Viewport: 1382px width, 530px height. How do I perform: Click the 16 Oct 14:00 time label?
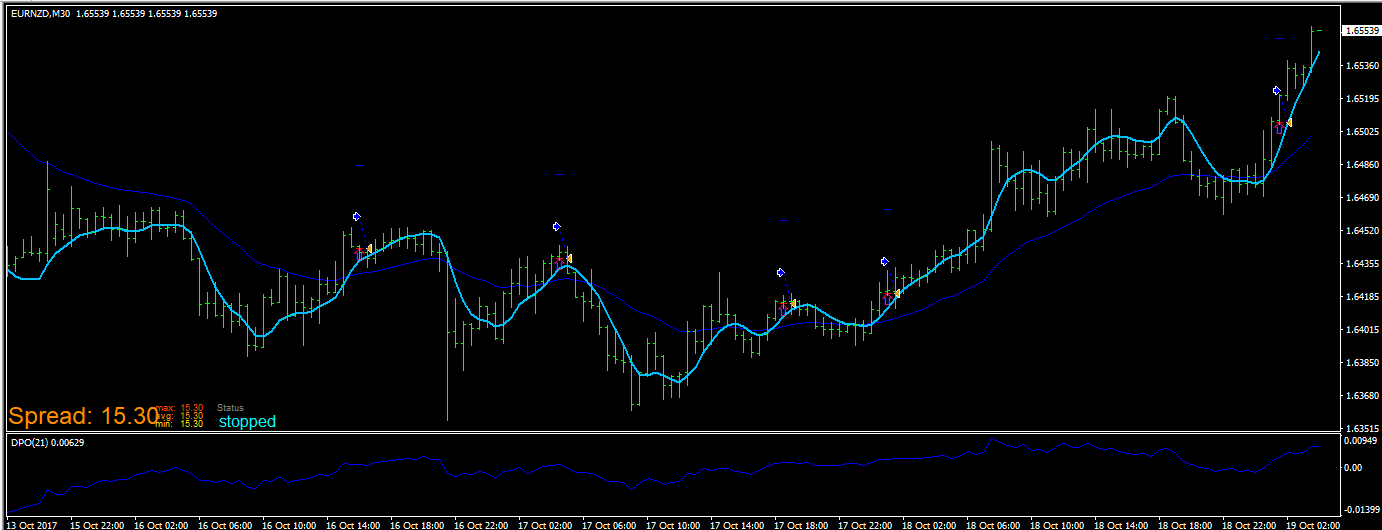point(352,524)
